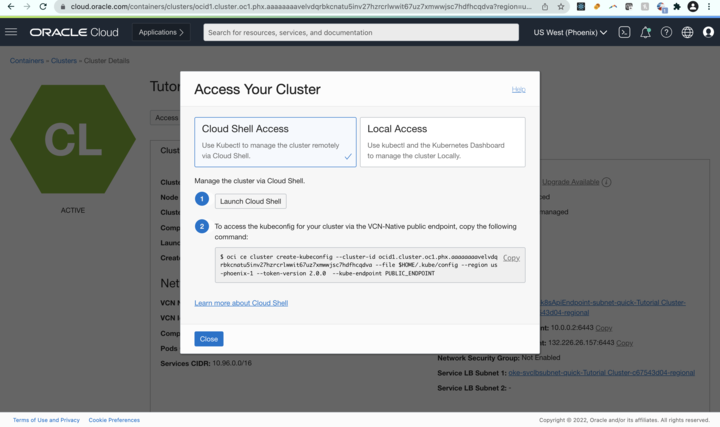
Task: Open Cookie Preferences link
Action: click(x=114, y=420)
